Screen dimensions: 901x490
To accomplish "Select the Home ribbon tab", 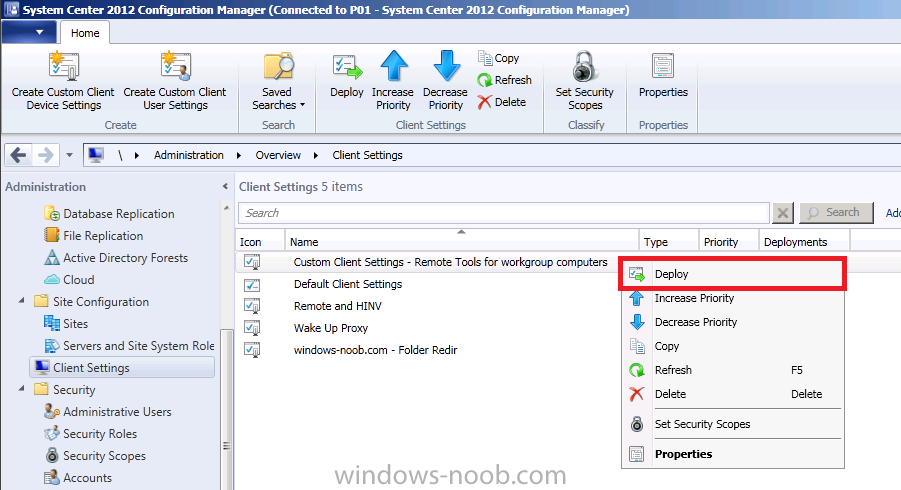I will click(85, 33).
